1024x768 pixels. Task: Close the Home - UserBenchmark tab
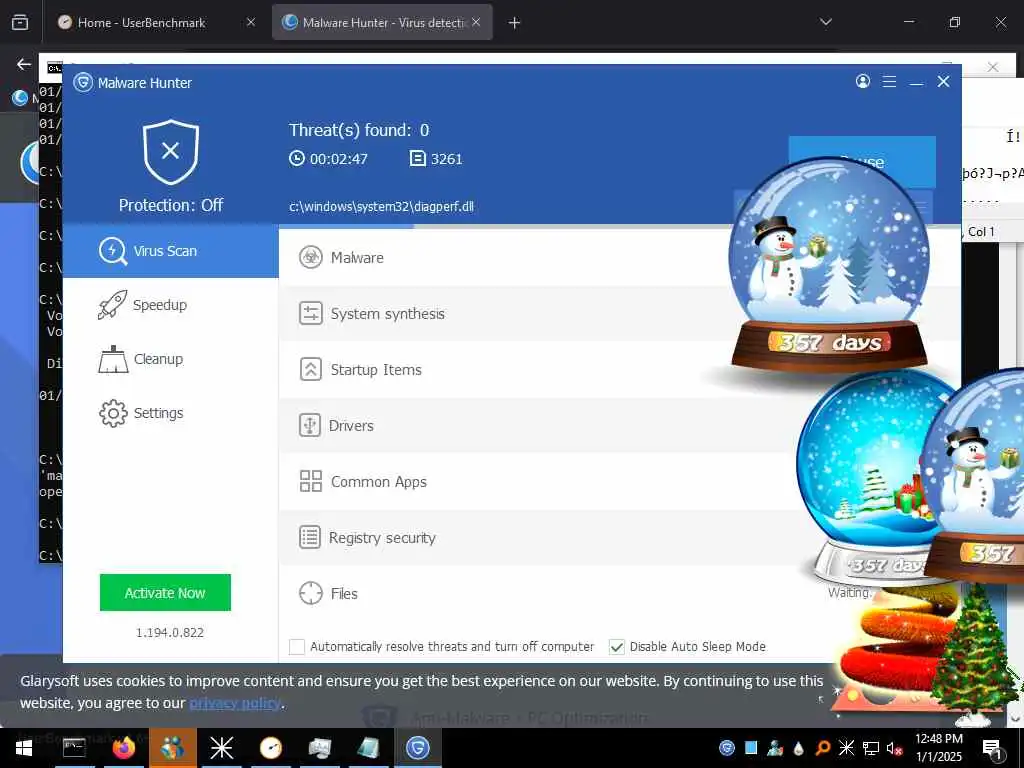(x=251, y=22)
